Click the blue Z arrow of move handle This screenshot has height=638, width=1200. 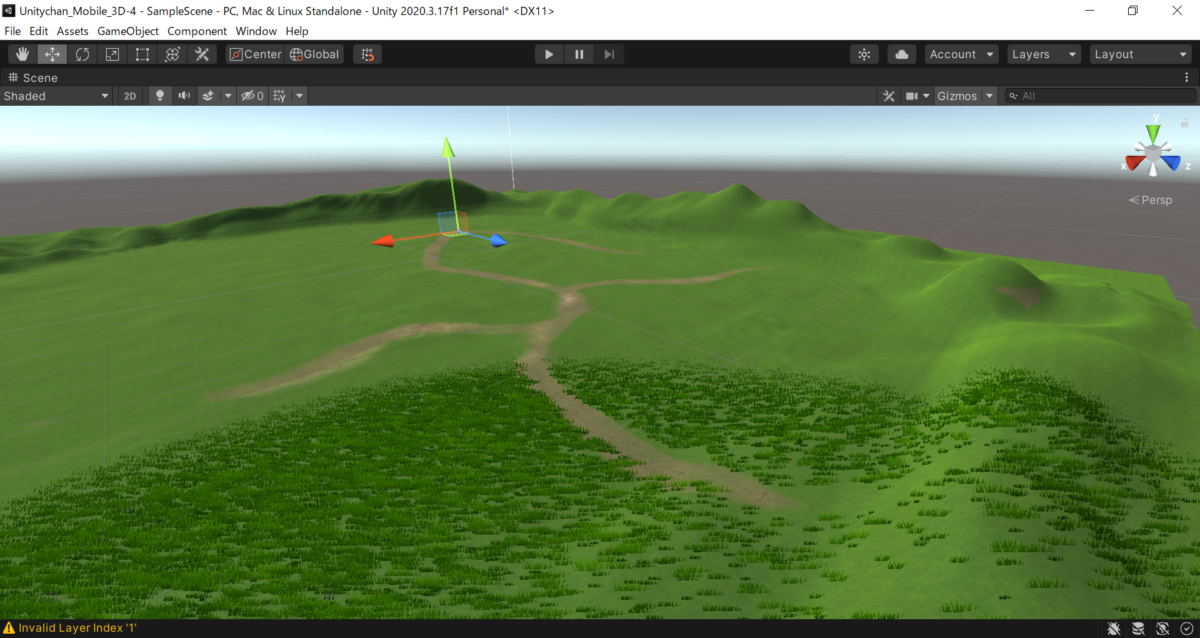(x=498, y=240)
